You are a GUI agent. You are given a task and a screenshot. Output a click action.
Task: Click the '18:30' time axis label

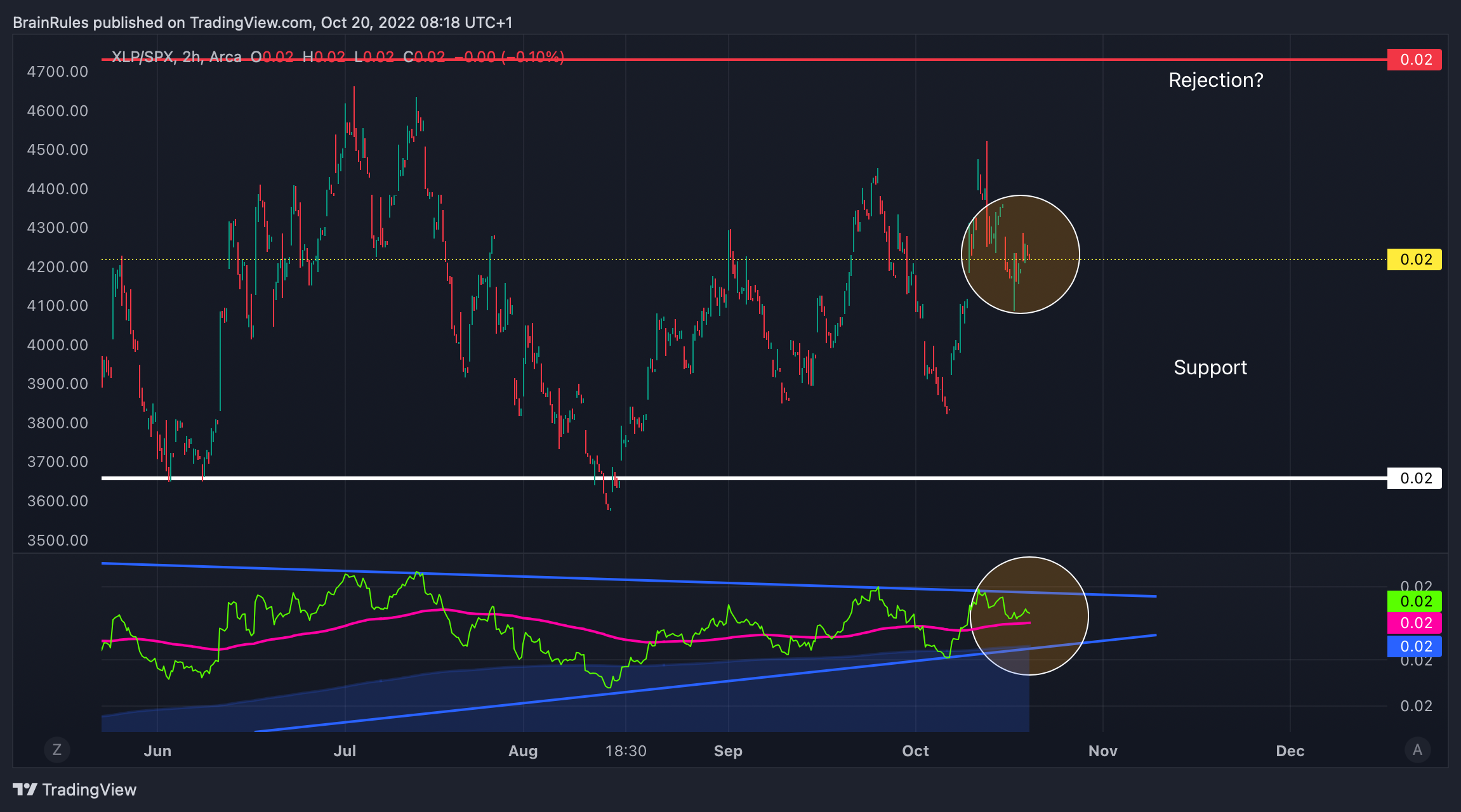[x=626, y=751]
